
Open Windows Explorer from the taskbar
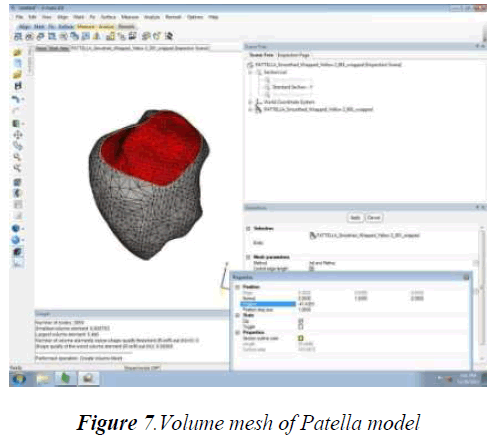(x=43, y=378)
